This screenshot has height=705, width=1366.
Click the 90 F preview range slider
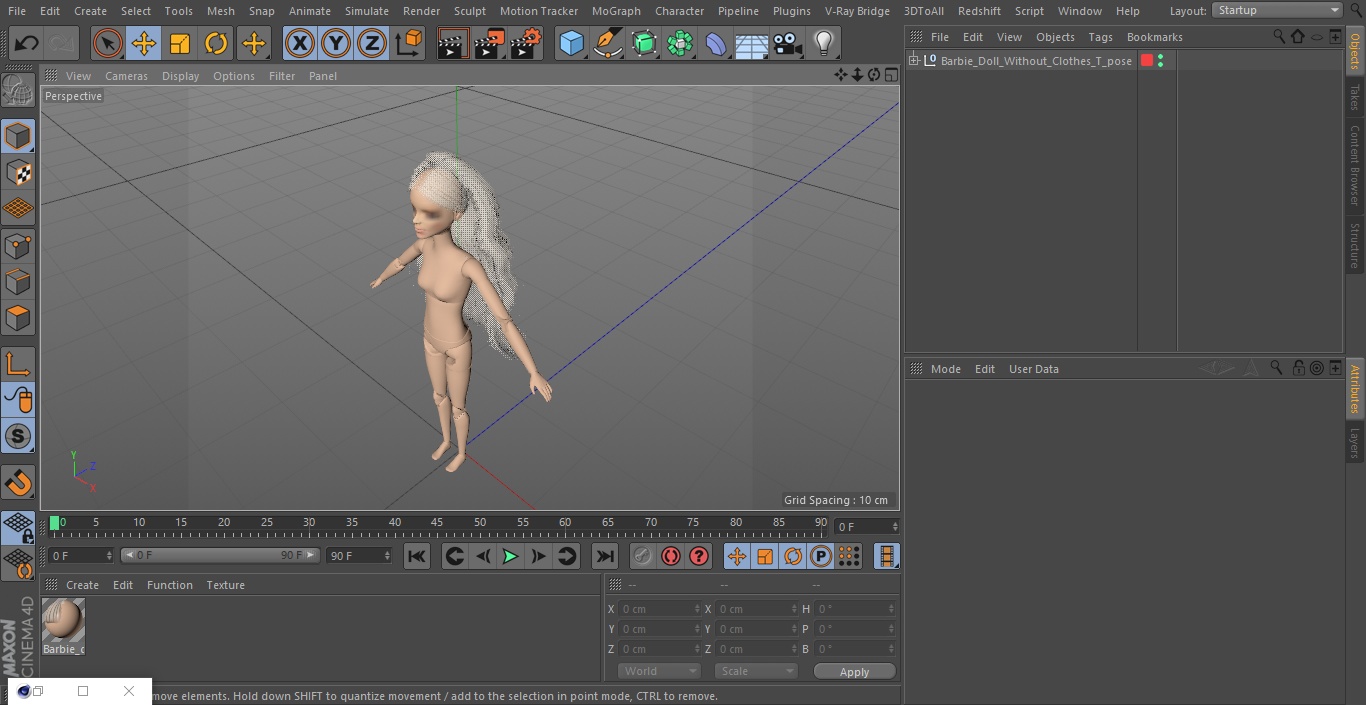coord(220,555)
